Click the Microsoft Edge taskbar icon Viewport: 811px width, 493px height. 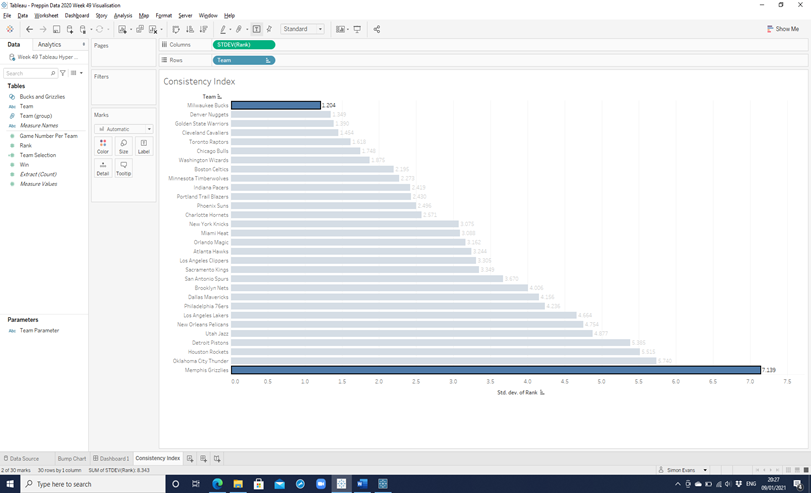pos(217,484)
